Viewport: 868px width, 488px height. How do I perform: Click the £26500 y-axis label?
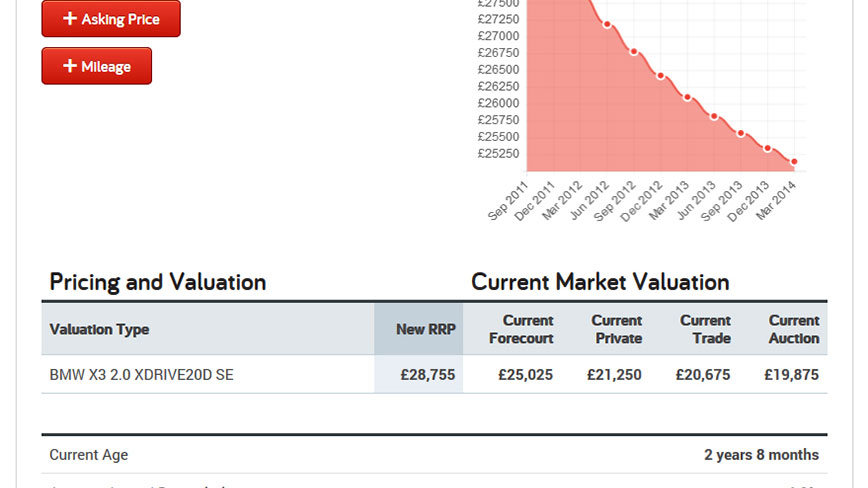click(498, 70)
